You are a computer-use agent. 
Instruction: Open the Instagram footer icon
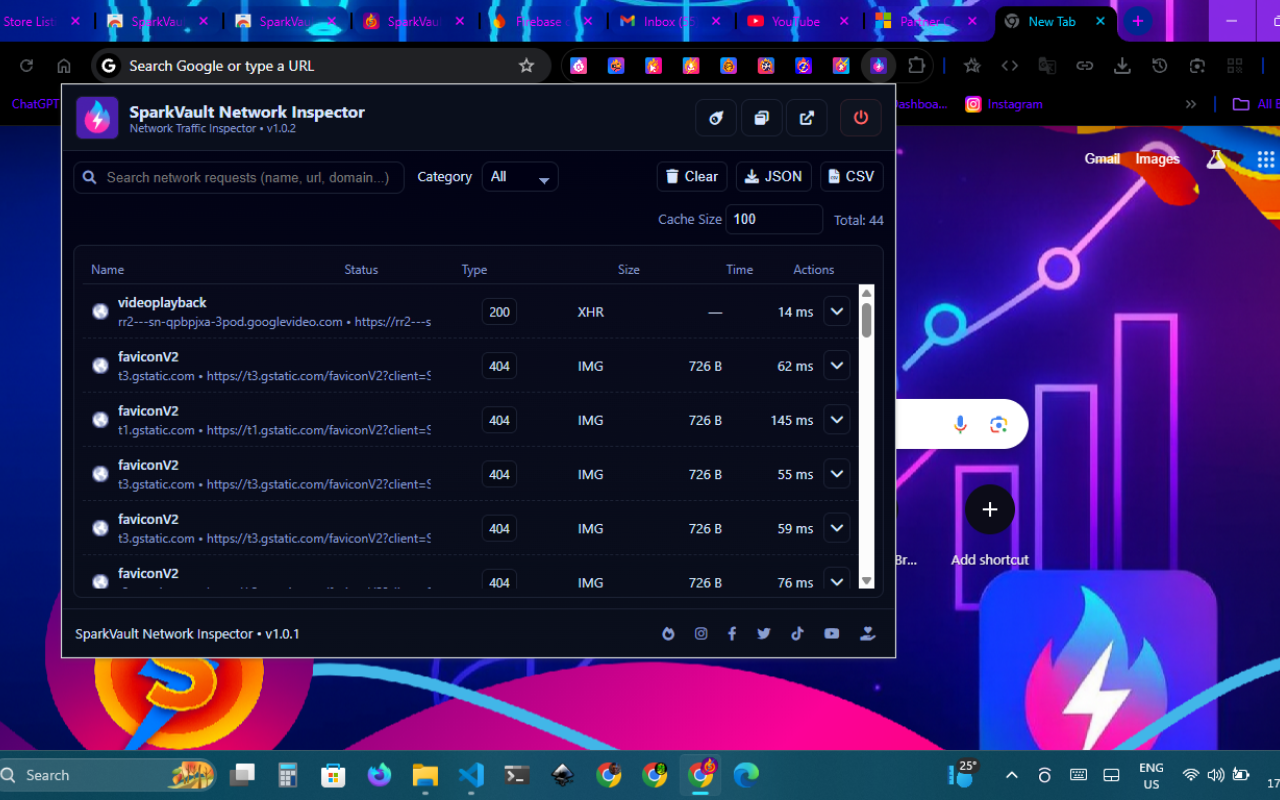pos(701,634)
